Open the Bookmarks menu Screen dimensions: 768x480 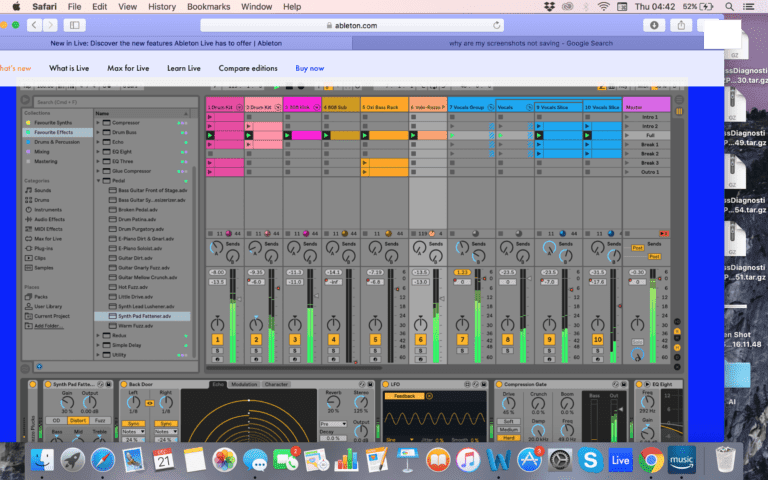coord(209,7)
